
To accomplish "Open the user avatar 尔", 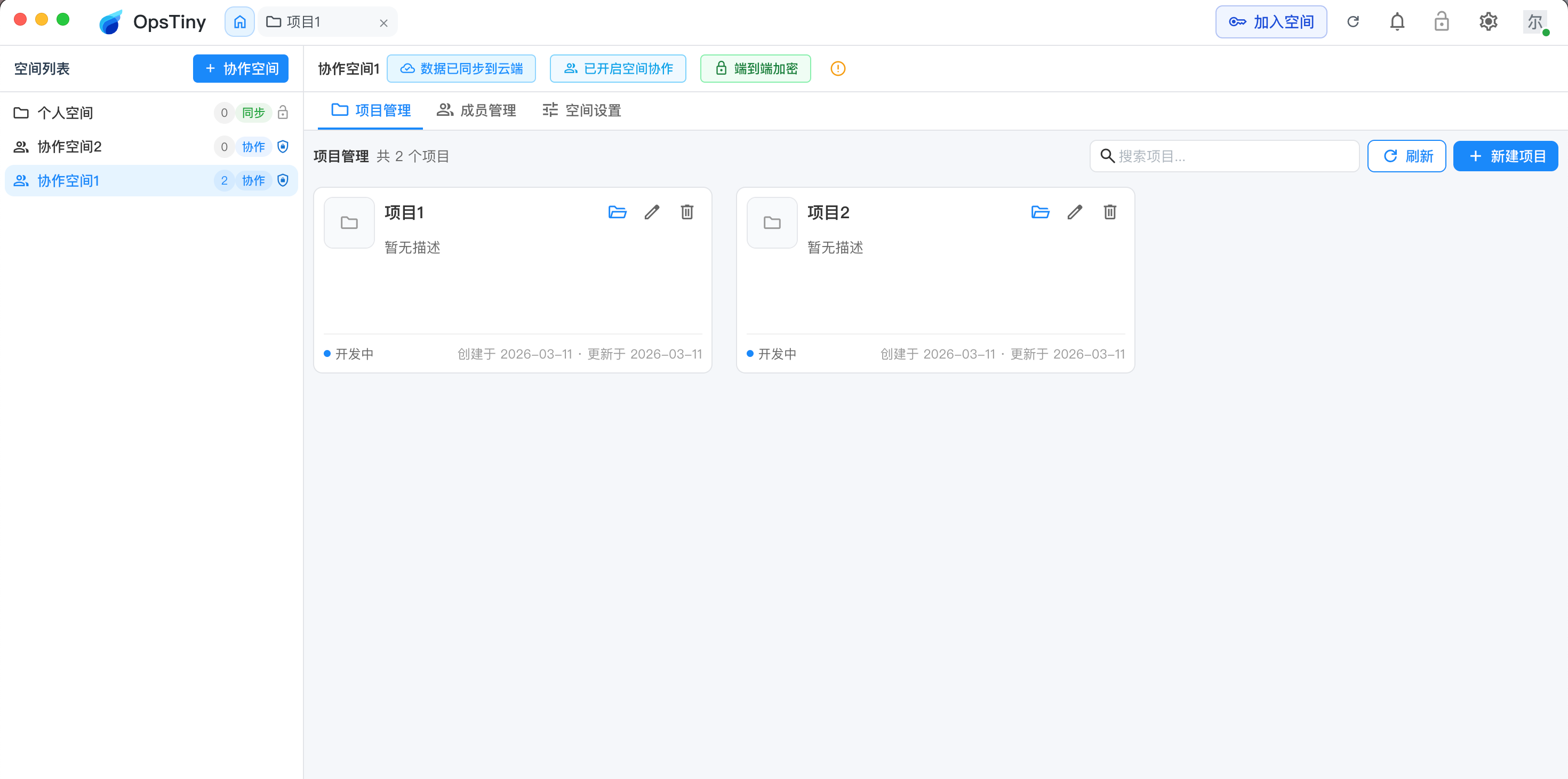I will [1536, 22].
